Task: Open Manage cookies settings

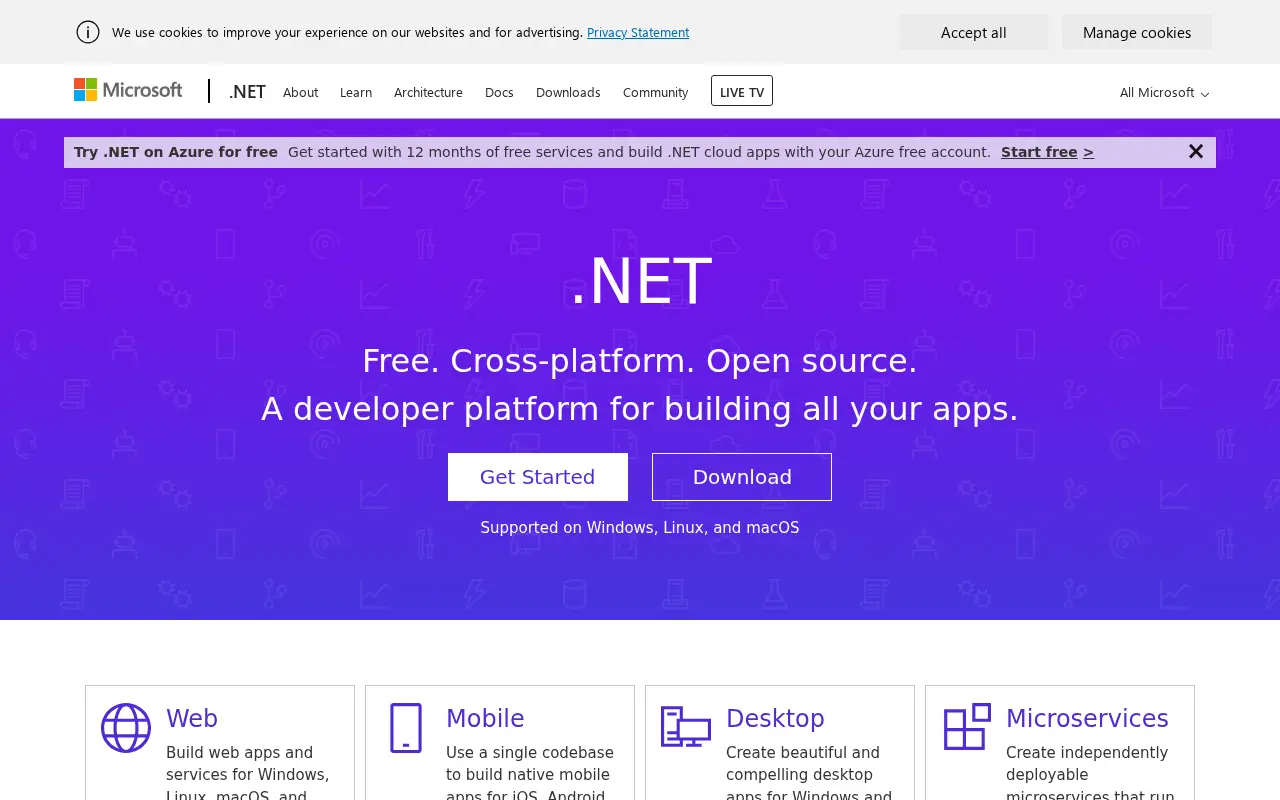Action: point(1137,32)
